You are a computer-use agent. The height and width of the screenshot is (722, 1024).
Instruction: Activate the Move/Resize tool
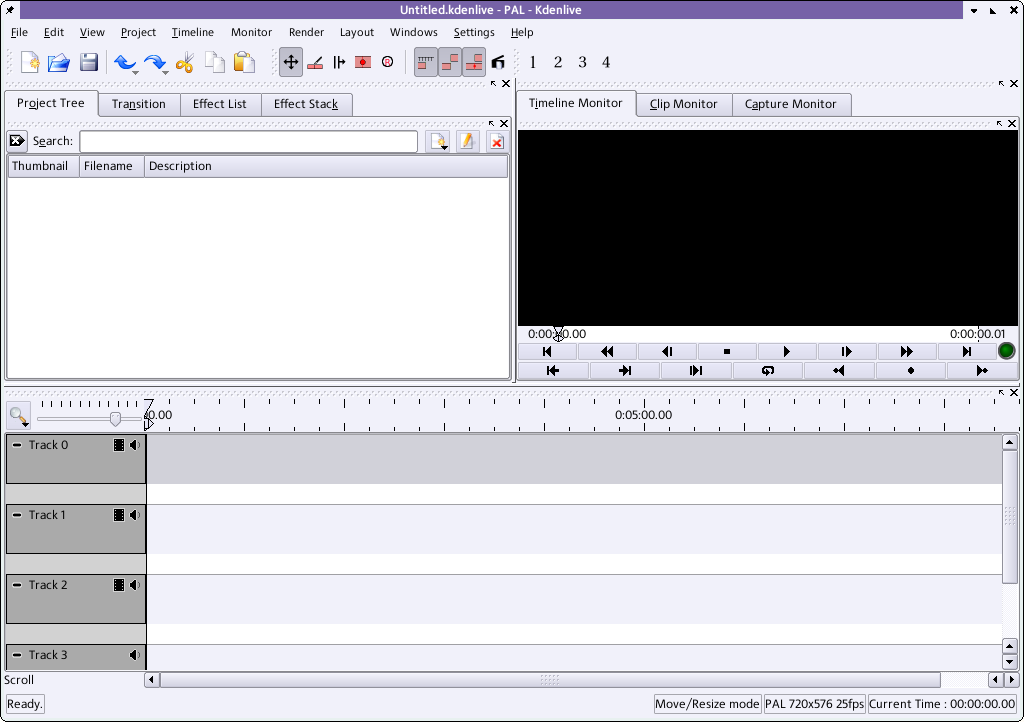point(291,62)
